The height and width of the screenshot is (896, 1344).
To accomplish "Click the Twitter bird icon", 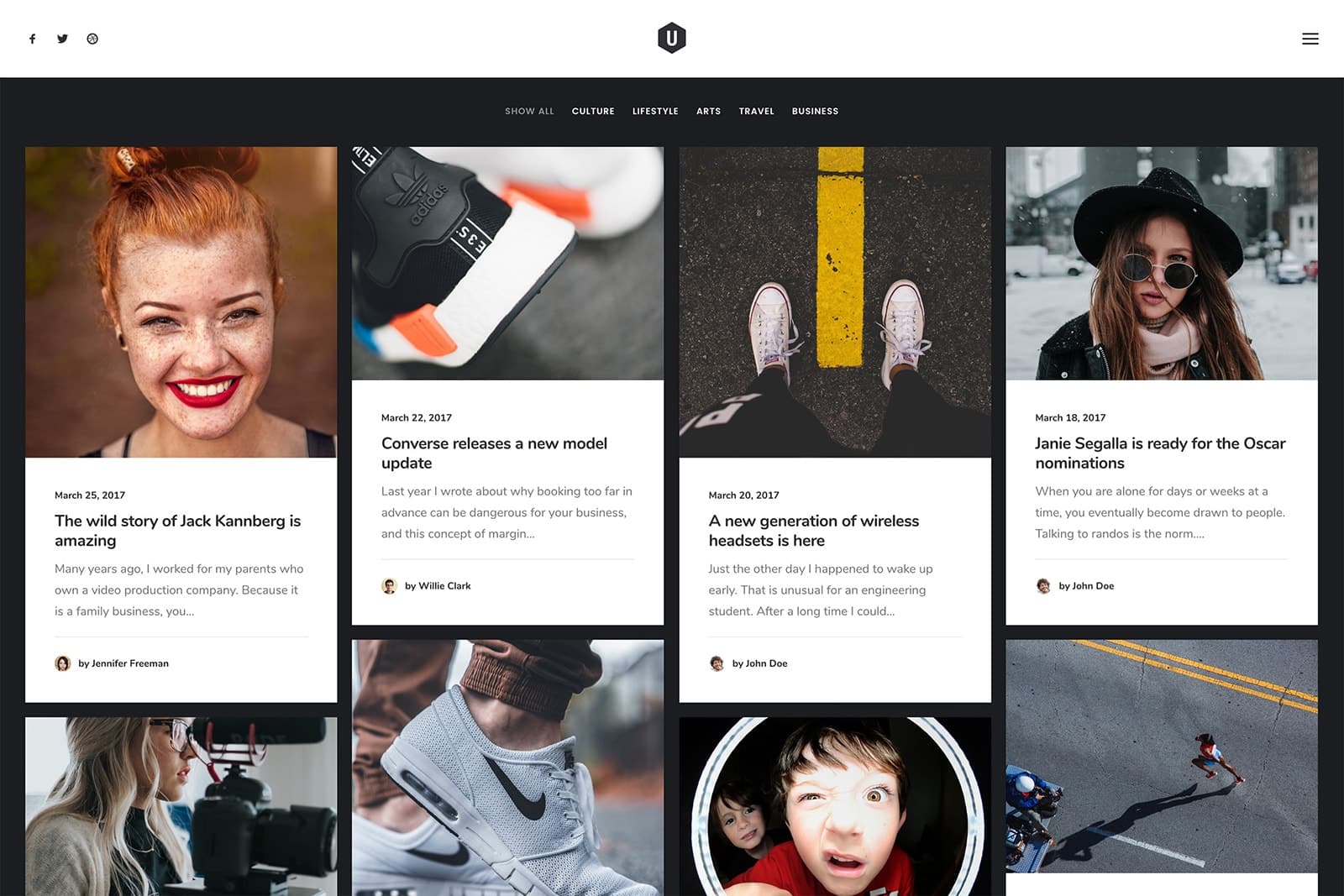I will pyautogui.click(x=62, y=39).
